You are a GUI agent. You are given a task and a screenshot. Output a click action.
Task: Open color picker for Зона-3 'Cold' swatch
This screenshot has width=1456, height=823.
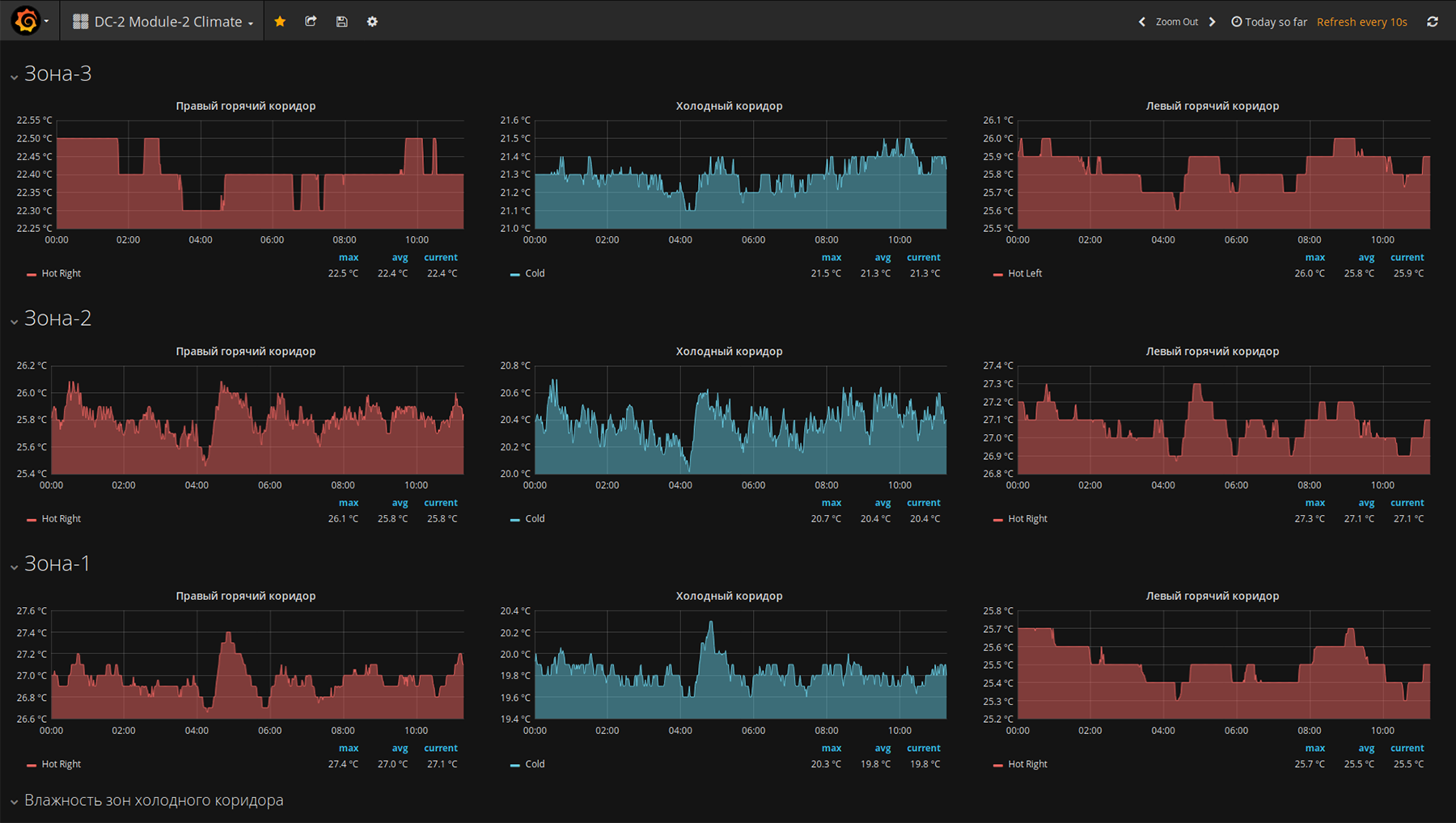pos(515,274)
